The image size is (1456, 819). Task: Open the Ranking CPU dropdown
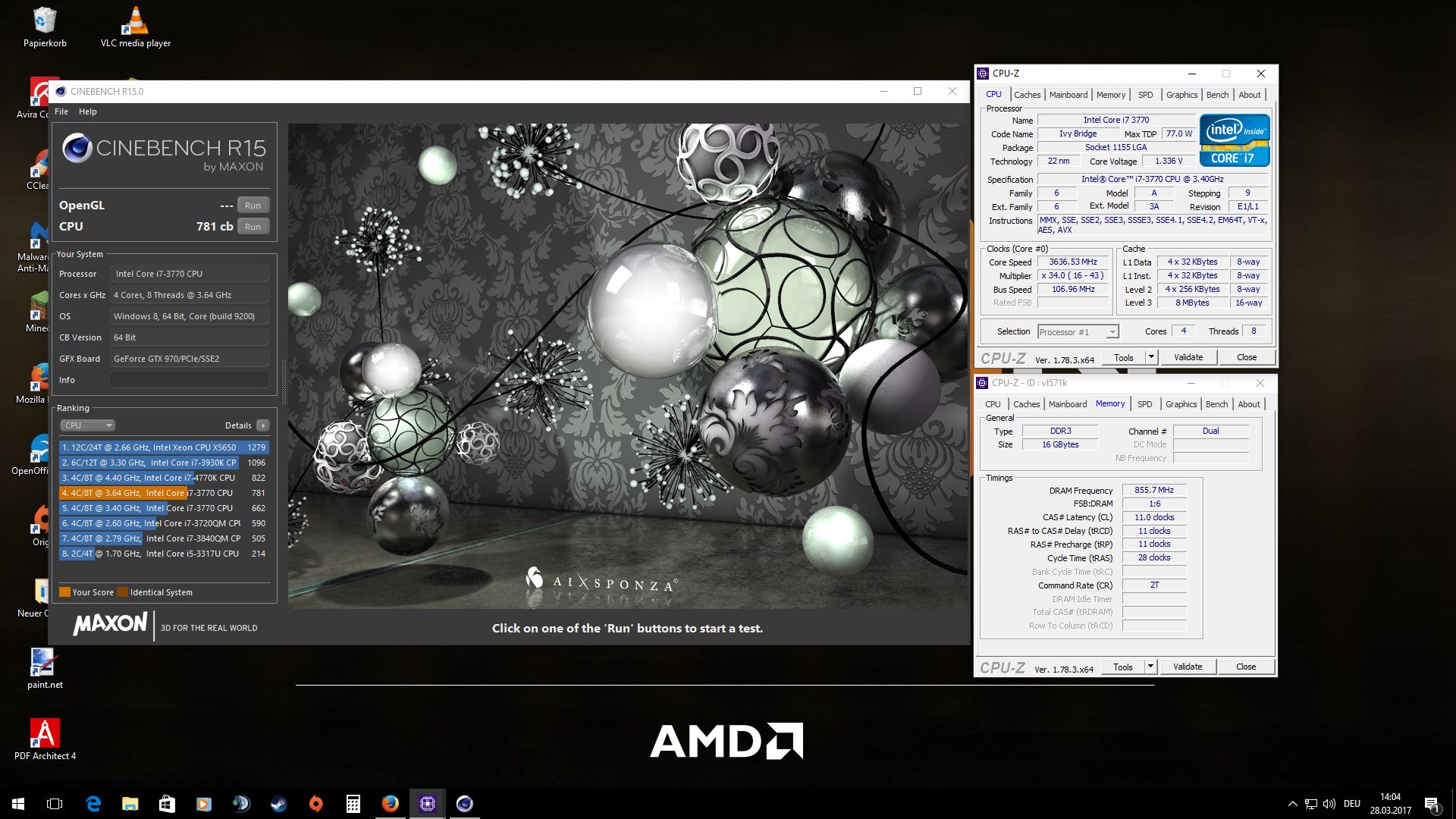coord(87,425)
